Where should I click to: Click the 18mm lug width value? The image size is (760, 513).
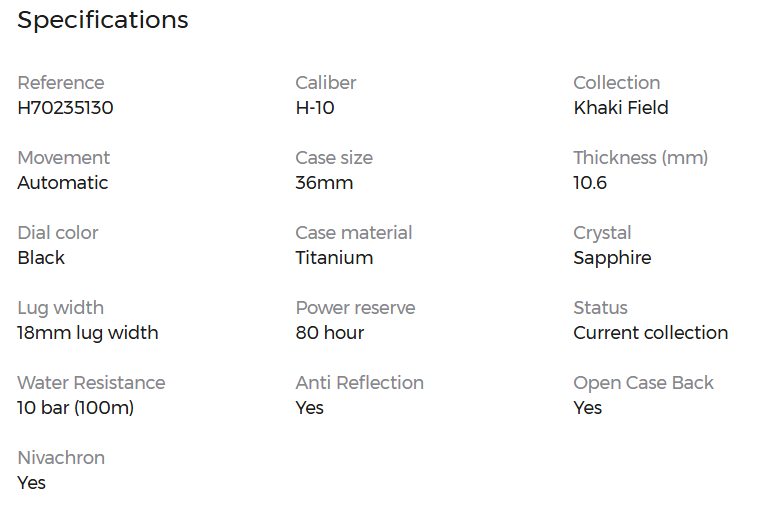88,334
